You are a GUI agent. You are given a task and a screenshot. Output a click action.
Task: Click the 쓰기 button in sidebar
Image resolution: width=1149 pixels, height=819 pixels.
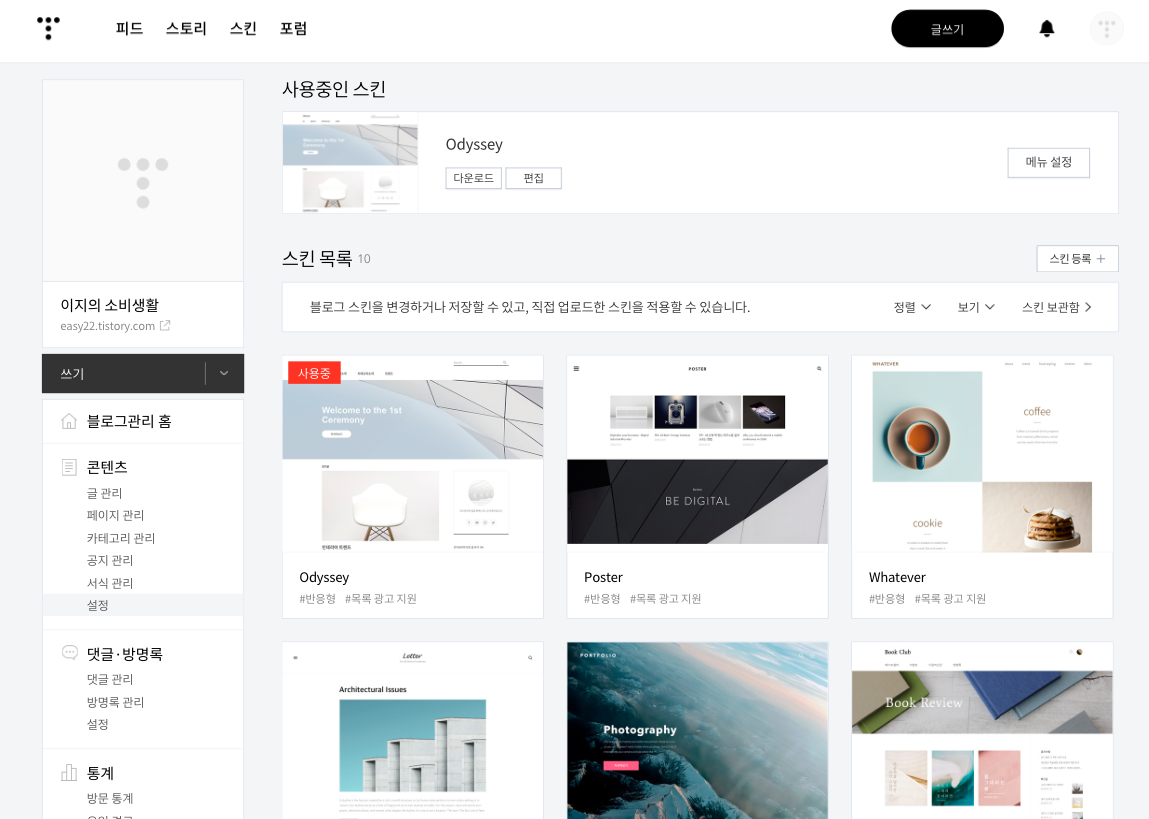[x=123, y=374]
